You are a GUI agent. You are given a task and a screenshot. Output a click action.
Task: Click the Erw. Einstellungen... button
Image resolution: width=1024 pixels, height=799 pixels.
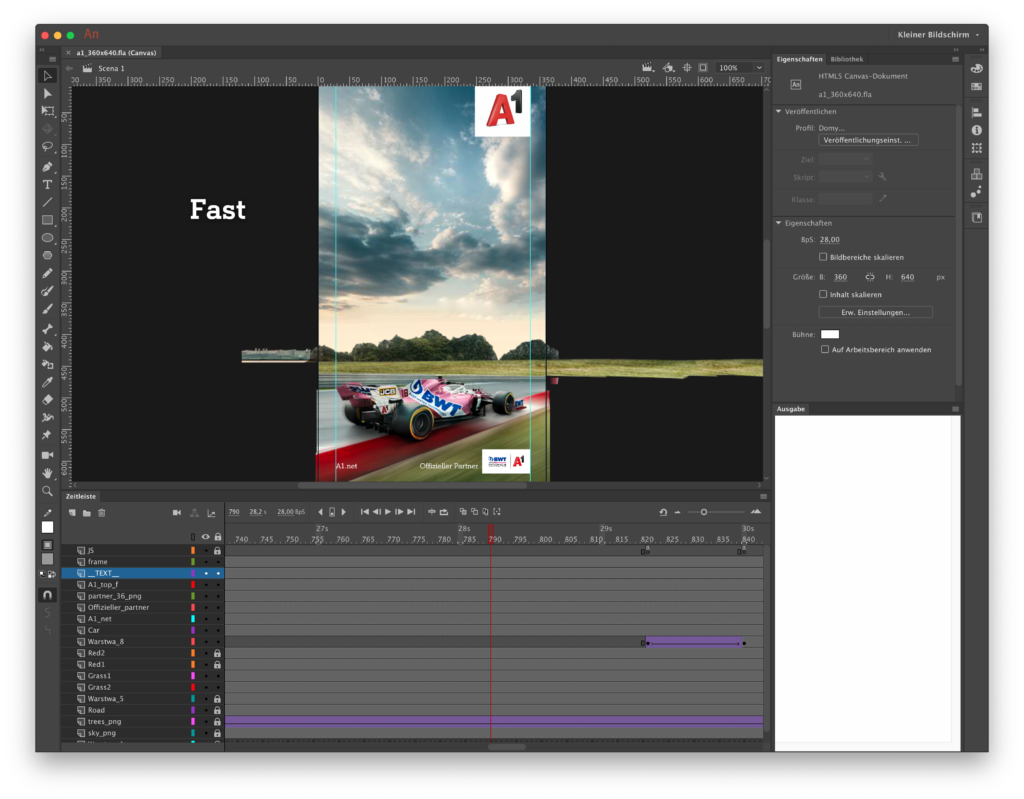(875, 312)
